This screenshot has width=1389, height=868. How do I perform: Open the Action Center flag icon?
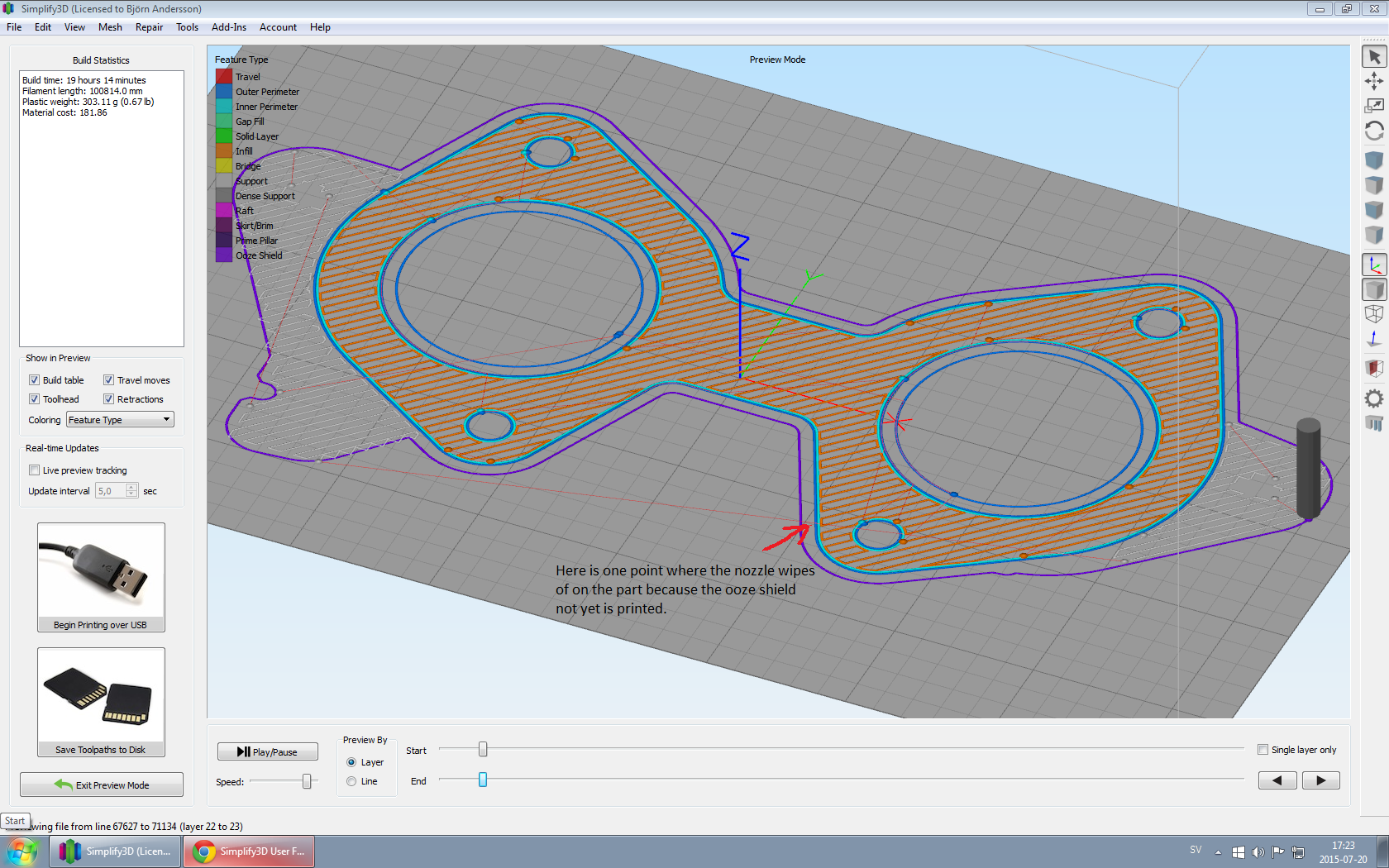(1278, 852)
